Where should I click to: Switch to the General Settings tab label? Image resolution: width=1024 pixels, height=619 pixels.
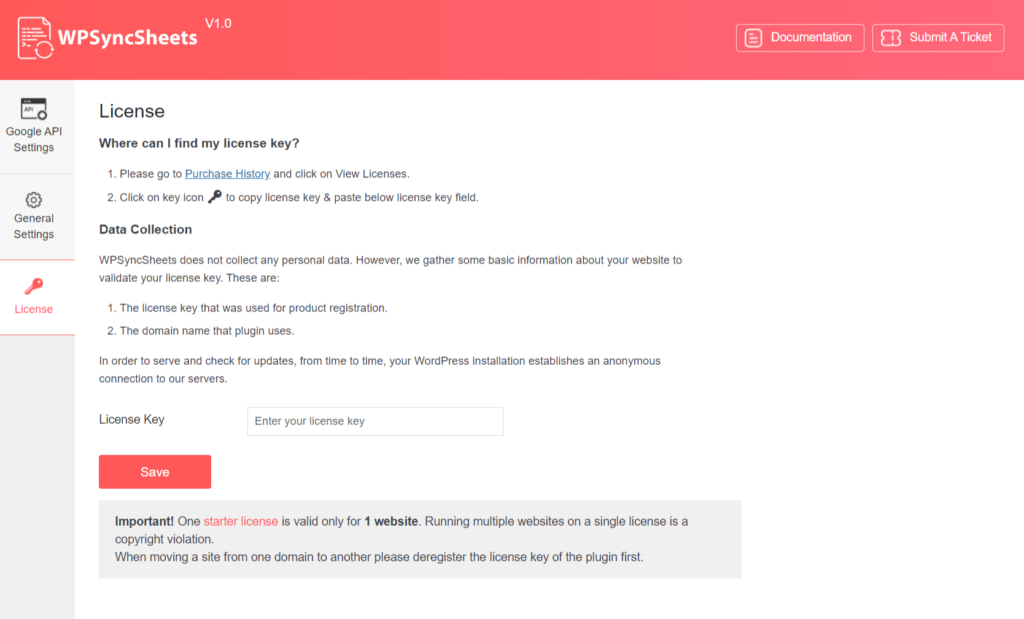pyautogui.click(x=34, y=226)
